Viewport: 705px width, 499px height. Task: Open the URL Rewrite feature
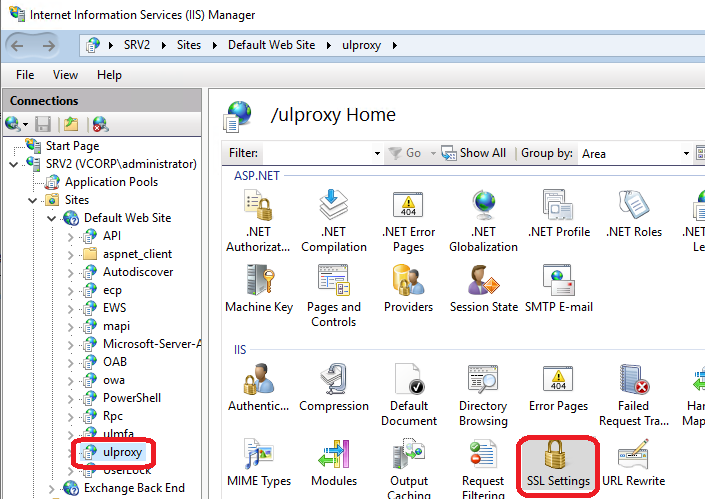click(x=634, y=463)
